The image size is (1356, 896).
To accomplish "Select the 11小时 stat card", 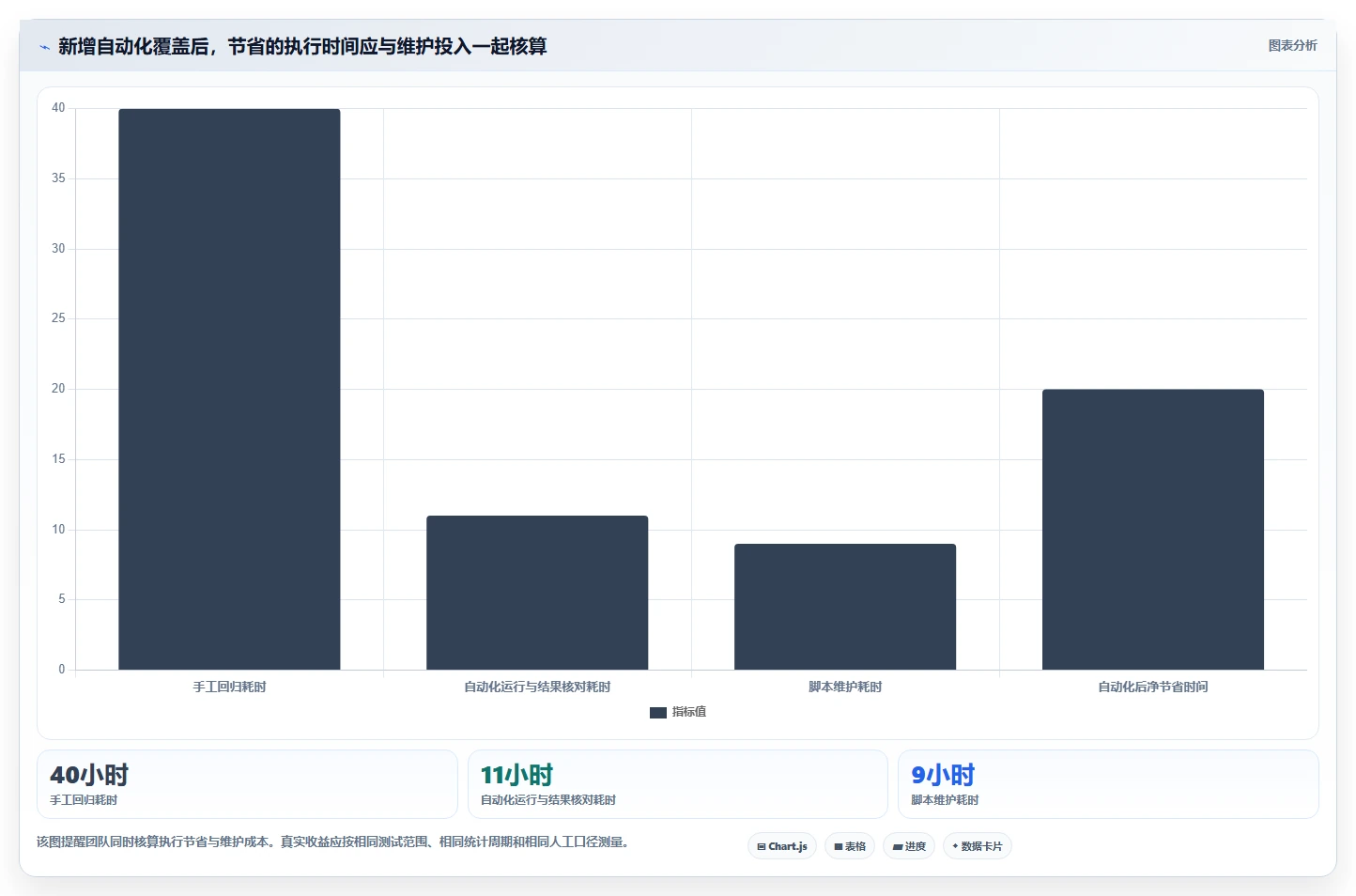I will coord(677,784).
